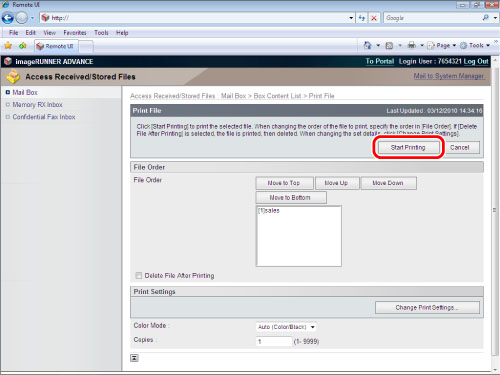This screenshot has height=375, width=500.
Task: Click the Start Printing button
Action: (x=408, y=147)
